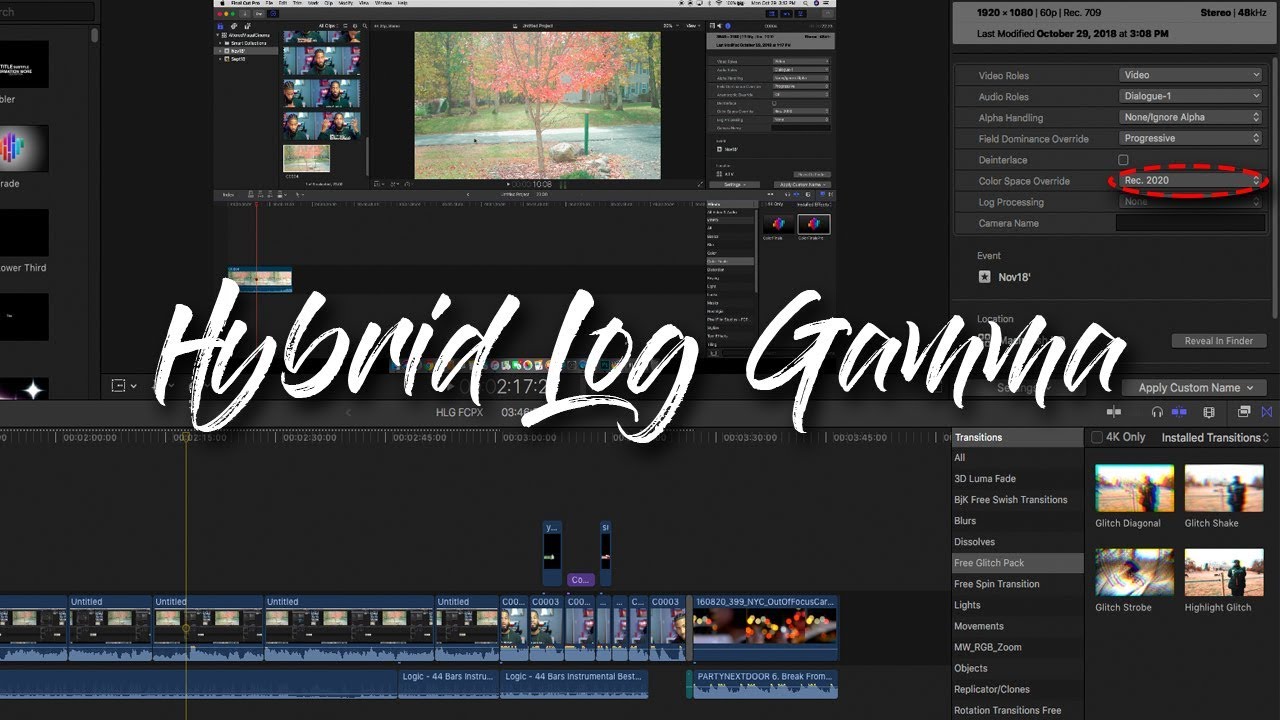Open Field Dominance Override Progressive dropdown
This screenshot has height=720, width=1280.
coord(1190,139)
